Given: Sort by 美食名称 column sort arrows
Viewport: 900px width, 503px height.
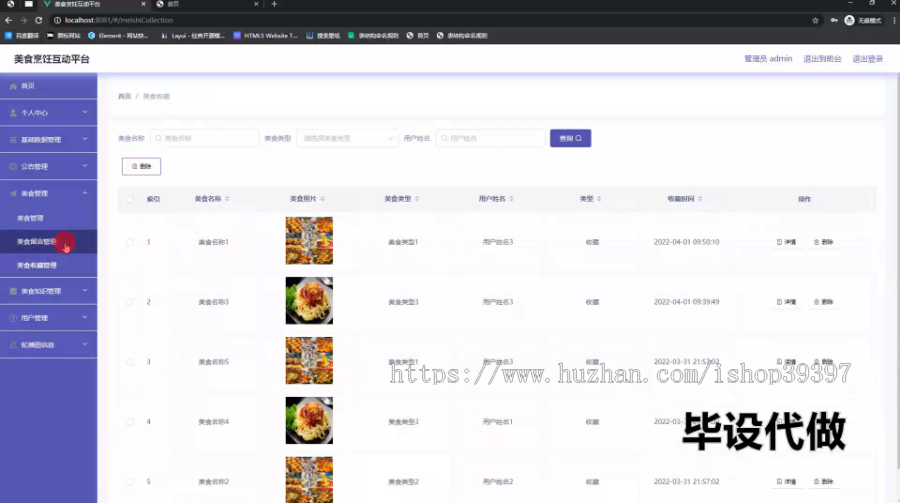Looking at the screenshot, I should point(227,199).
